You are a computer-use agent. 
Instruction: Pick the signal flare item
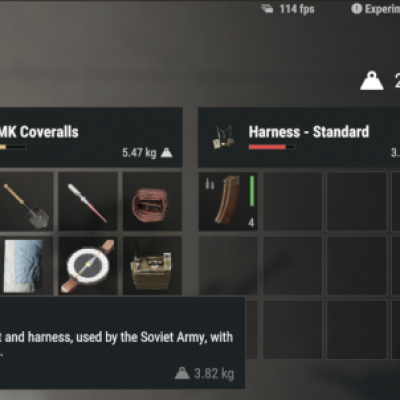tap(88, 201)
